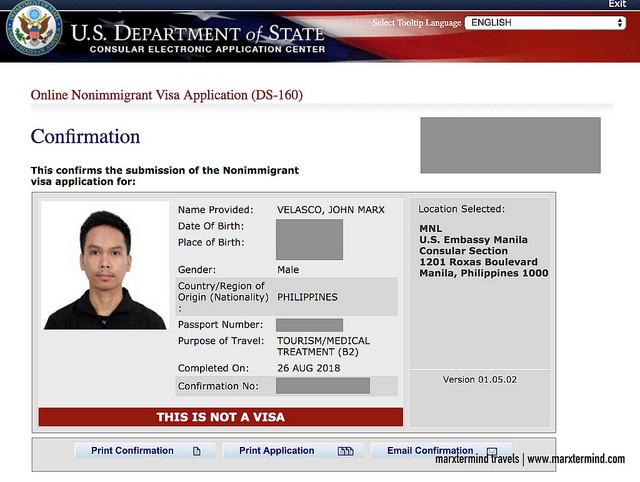Click the Print Confirmation button
The image size is (640, 482).
[145, 451]
